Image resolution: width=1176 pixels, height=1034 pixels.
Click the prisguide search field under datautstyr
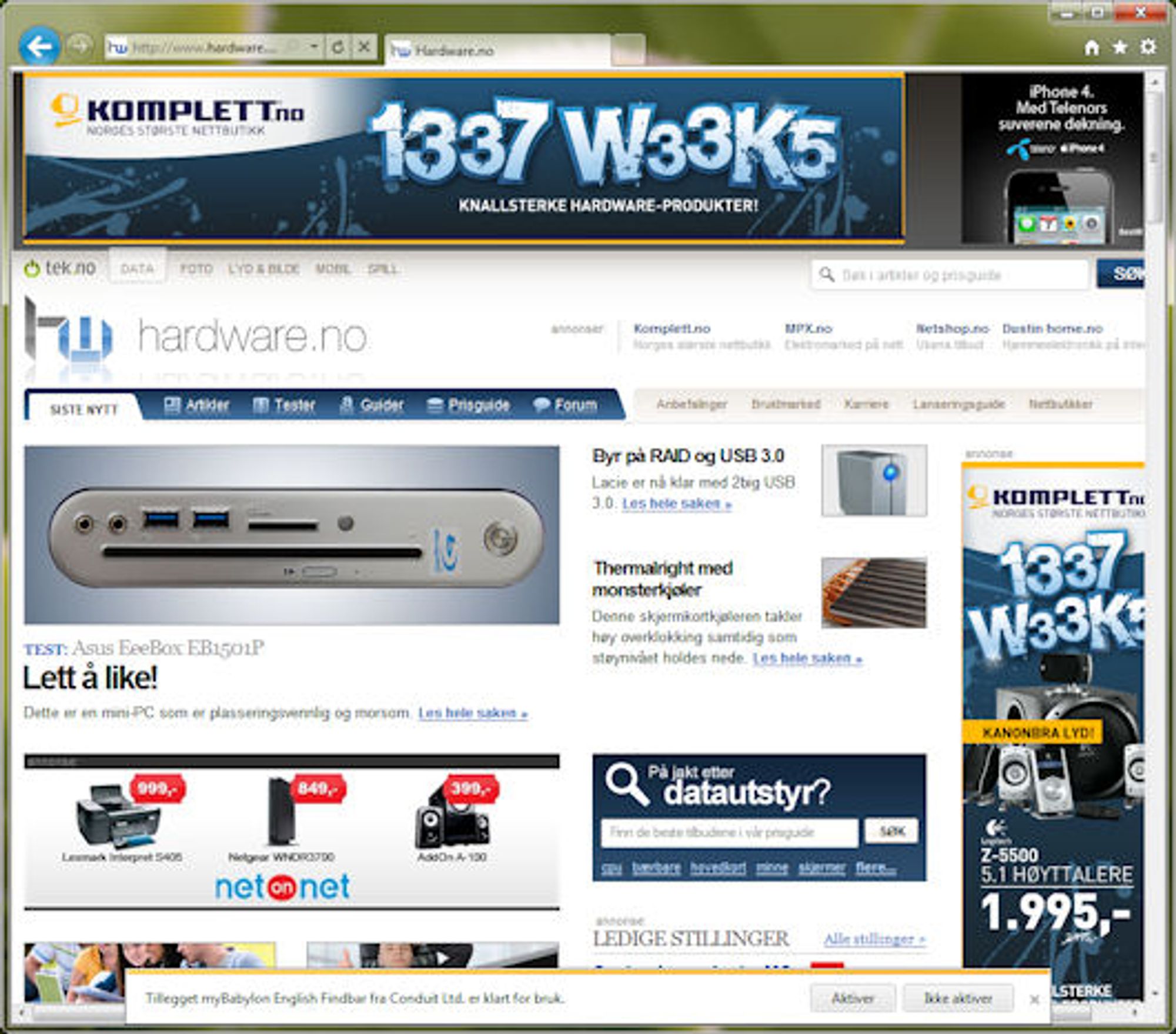[x=729, y=832]
